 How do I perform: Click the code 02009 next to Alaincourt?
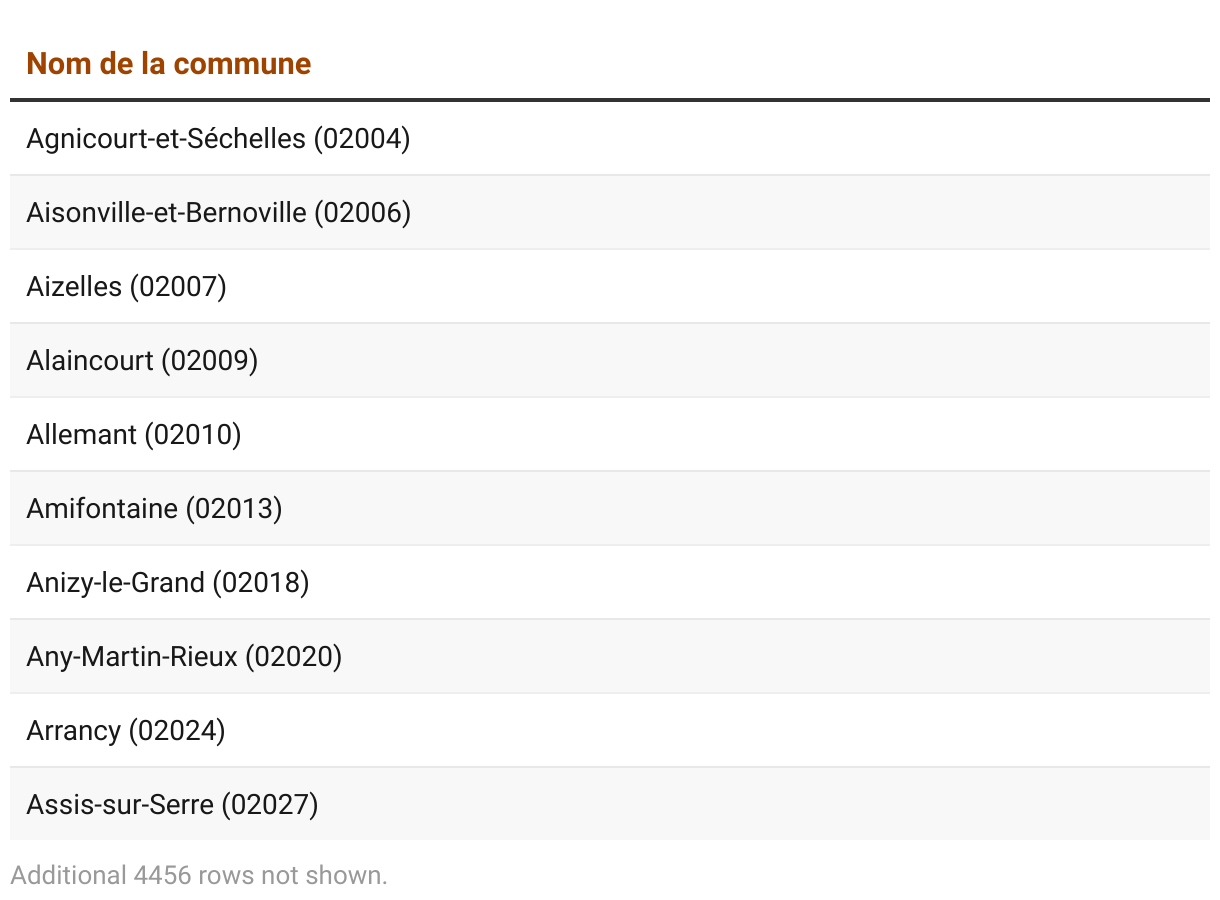tap(209, 360)
